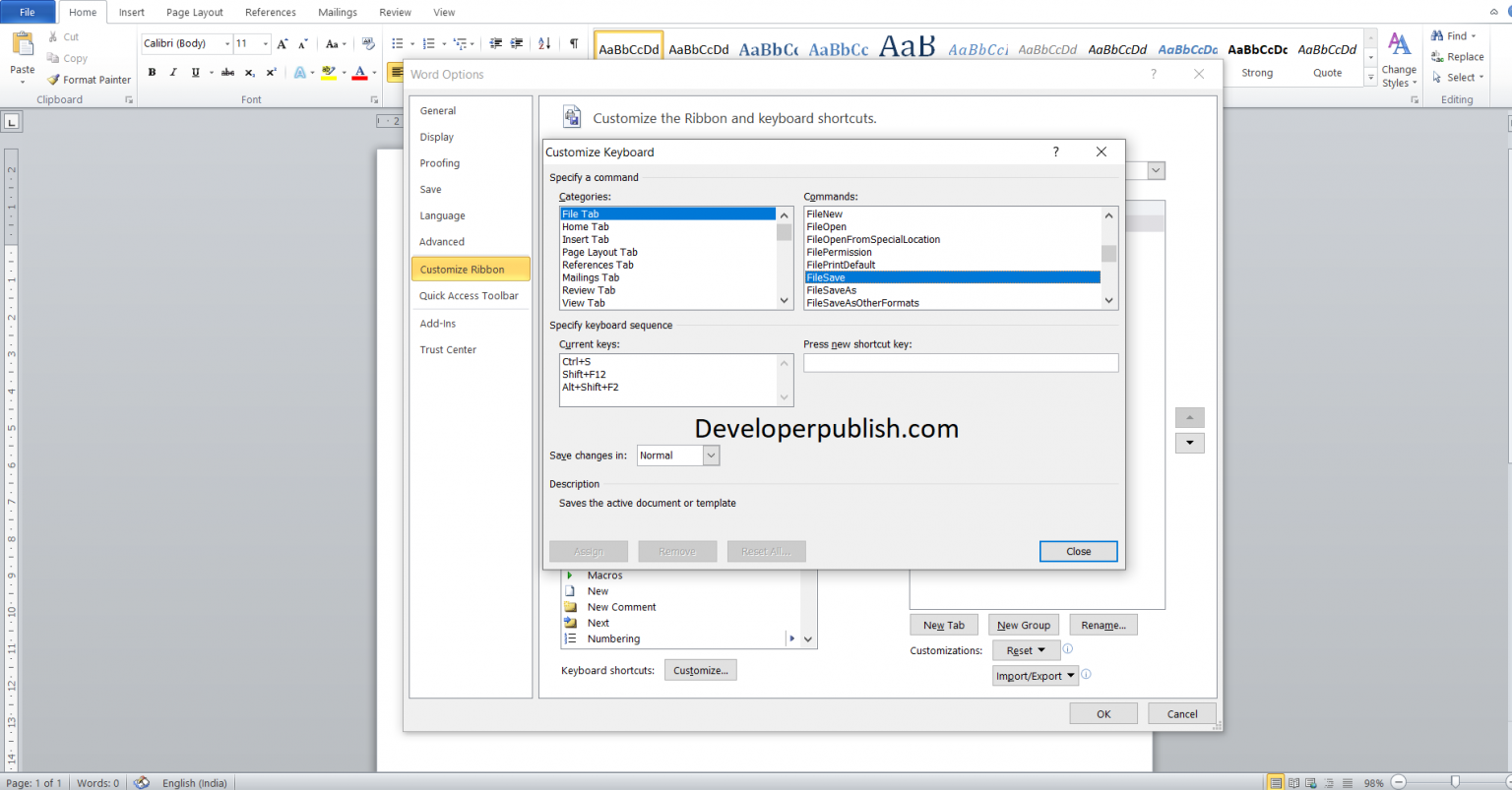Click Close in the Customize Keyboard dialog
1512x790 pixels.
[1078, 551]
